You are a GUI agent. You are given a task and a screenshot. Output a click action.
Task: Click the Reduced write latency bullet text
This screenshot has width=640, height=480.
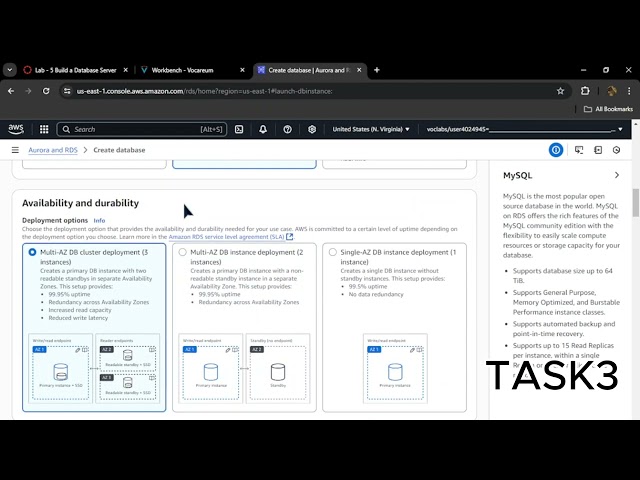[78, 318]
